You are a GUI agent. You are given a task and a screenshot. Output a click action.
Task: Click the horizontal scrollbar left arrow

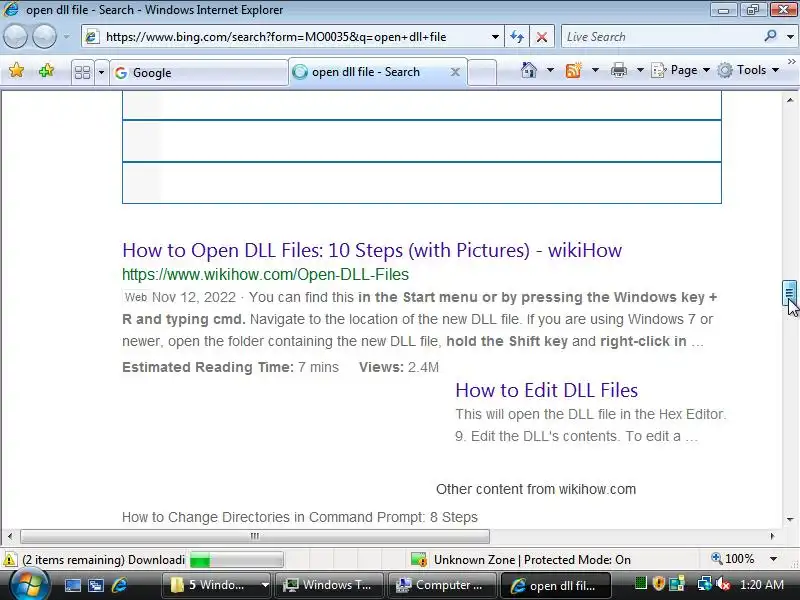click(x=10, y=536)
